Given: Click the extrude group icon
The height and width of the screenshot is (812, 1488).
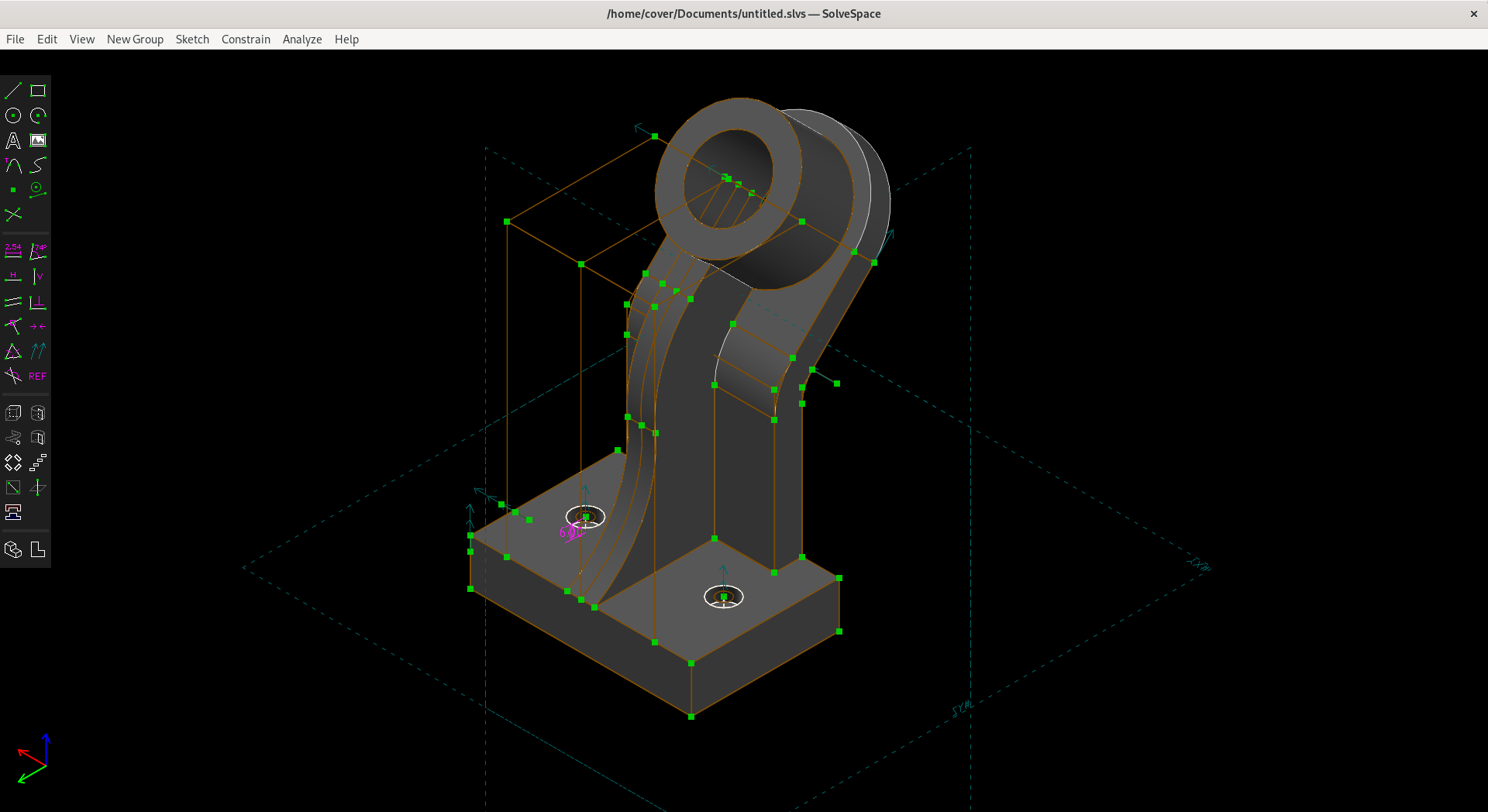Looking at the screenshot, I should point(13,414).
